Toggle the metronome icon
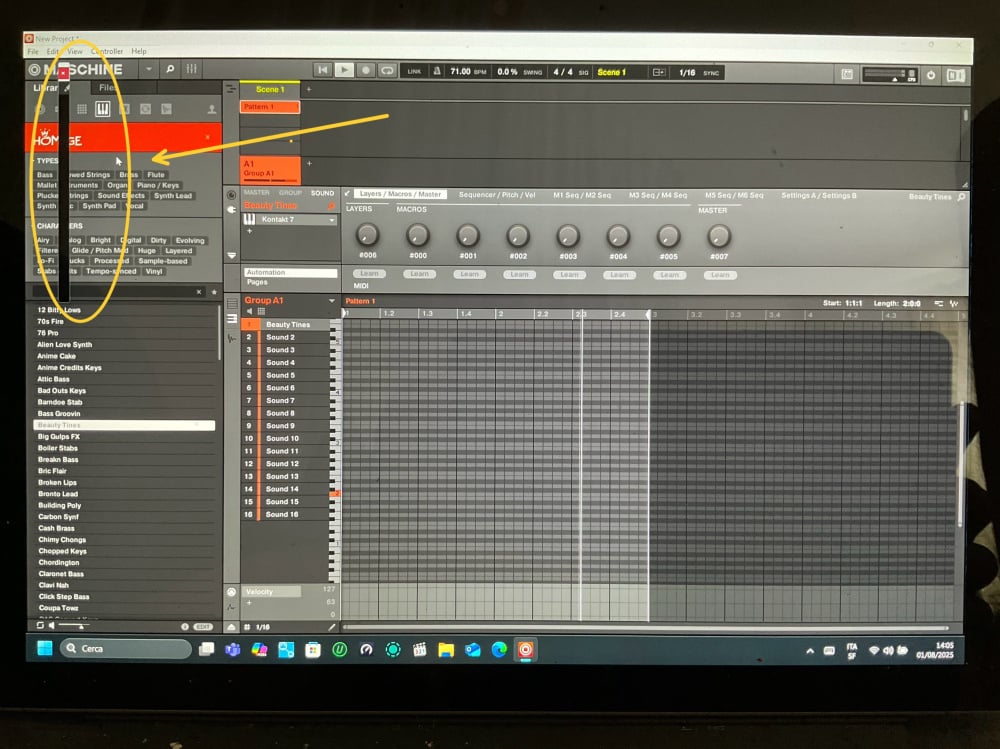The image size is (1000, 749). 438,71
